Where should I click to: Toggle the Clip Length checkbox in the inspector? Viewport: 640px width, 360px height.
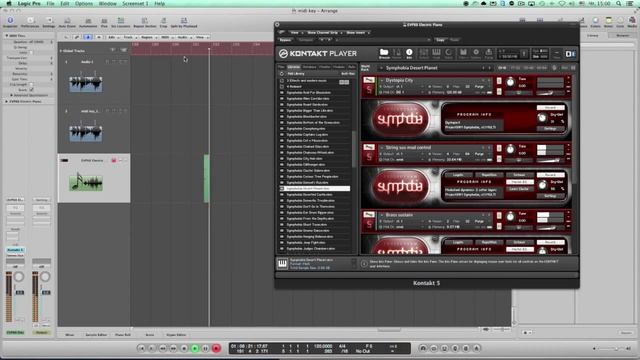31,84
